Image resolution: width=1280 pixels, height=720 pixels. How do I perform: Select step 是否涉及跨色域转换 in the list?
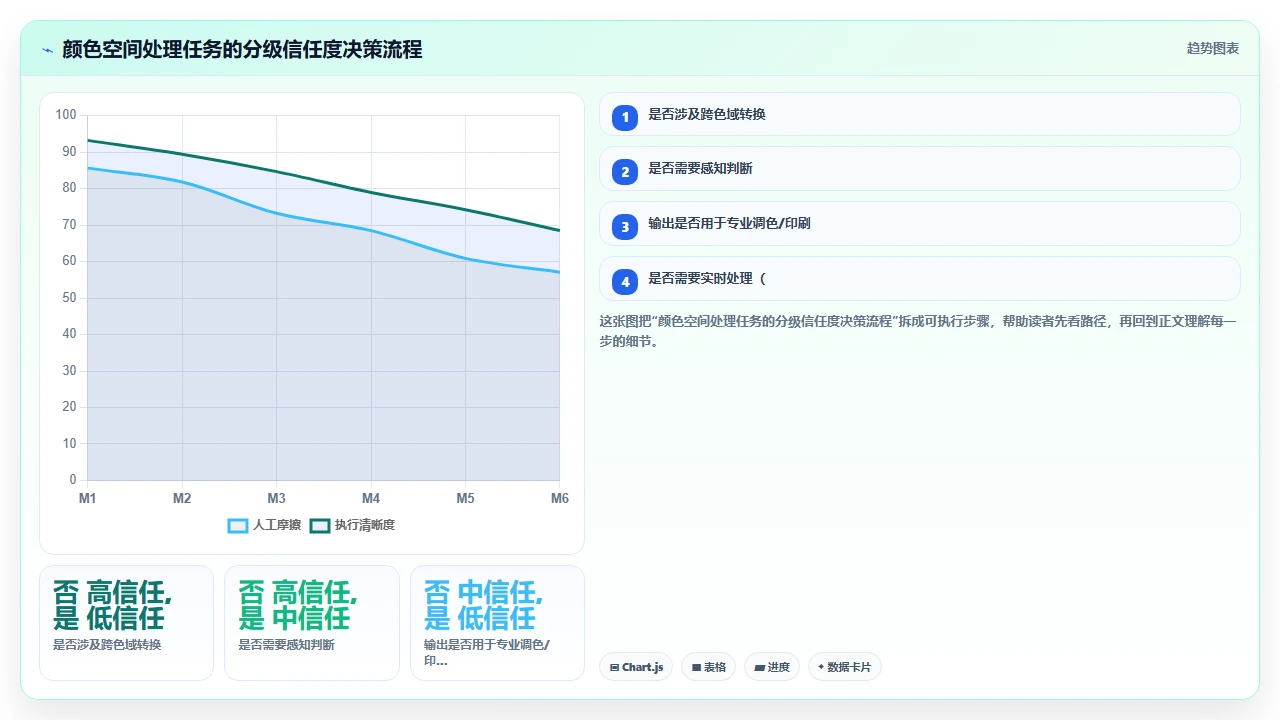[920, 115]
